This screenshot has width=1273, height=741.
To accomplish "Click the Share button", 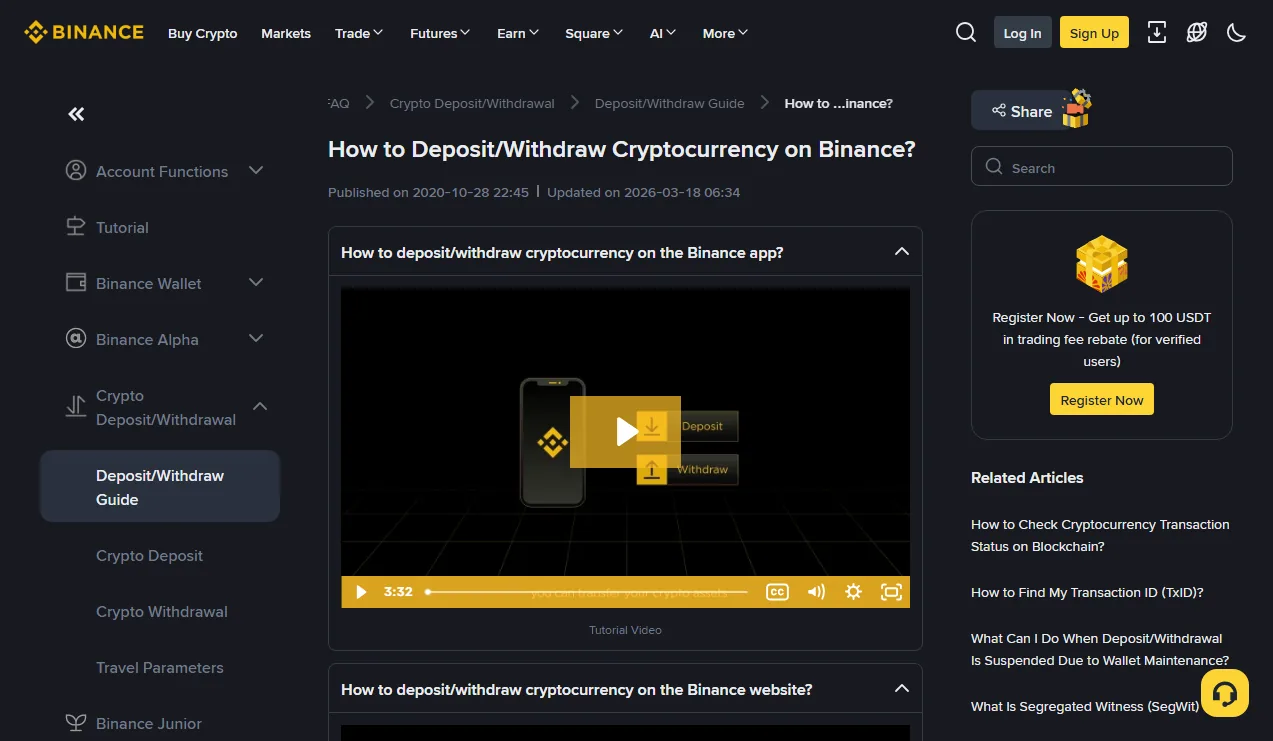I will 1020,111.
